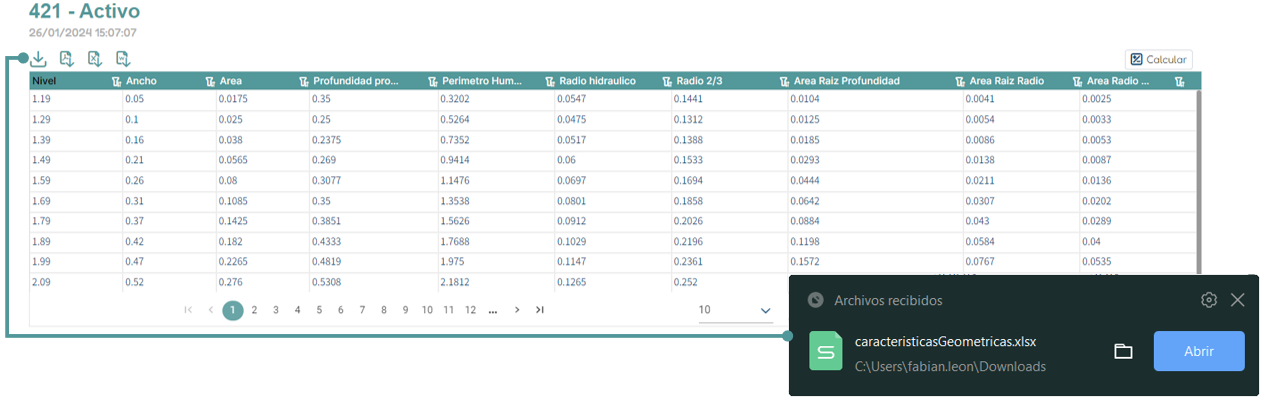
Task: Close the Archivos recibidos popup
Action: pyautogui.click(x=1238, y=300)
